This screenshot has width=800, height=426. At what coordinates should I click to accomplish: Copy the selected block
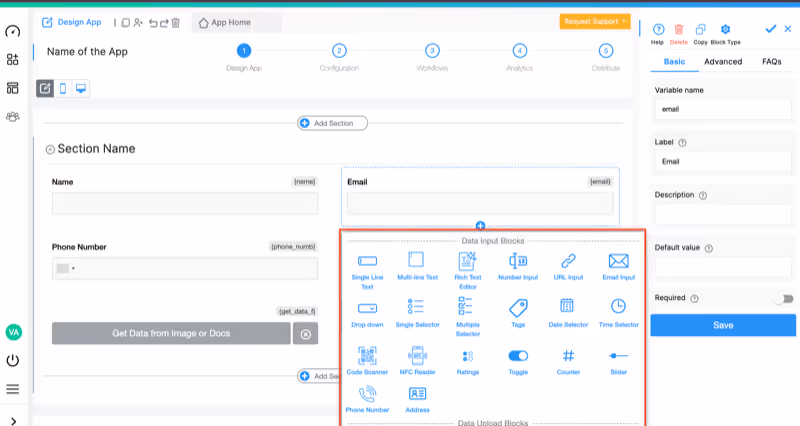point(700,34)
